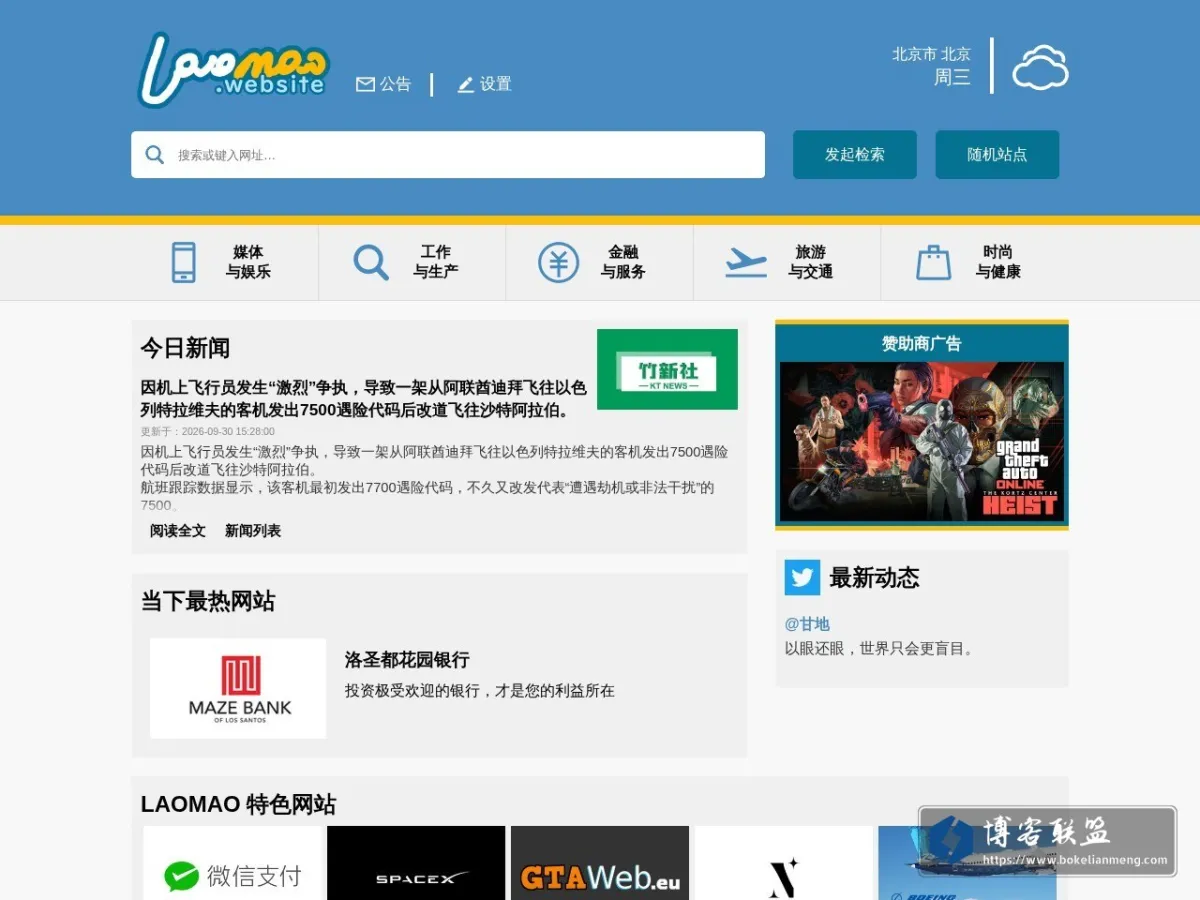Select the smartphone 媒体与娱乐 icon

point(183,262)
